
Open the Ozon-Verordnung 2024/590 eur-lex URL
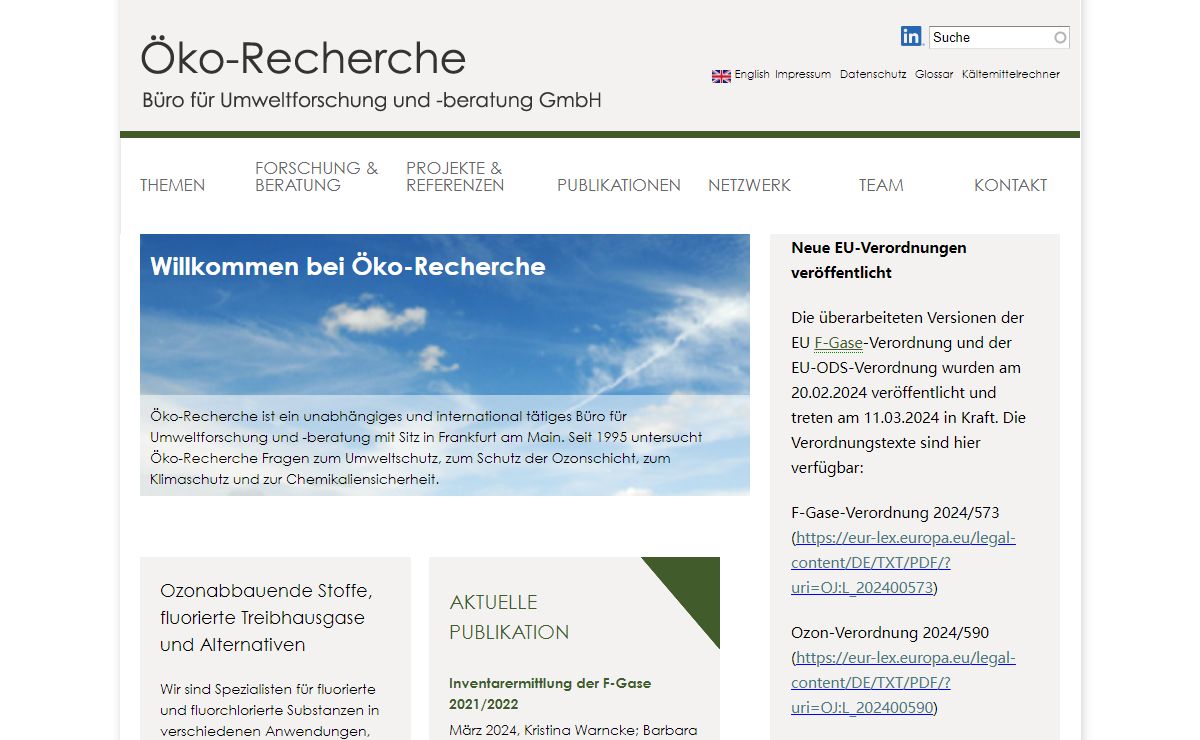[905, 682]
